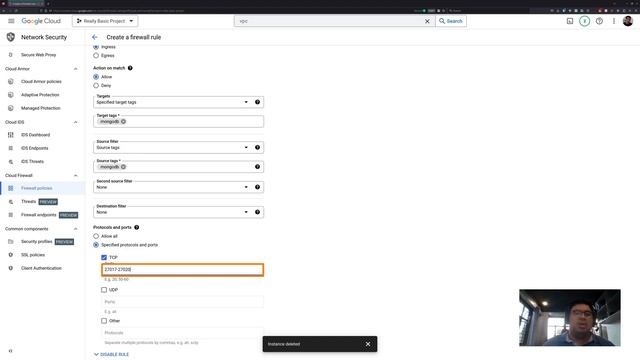
Task: Click the Search button
Action: pos(451,21)
